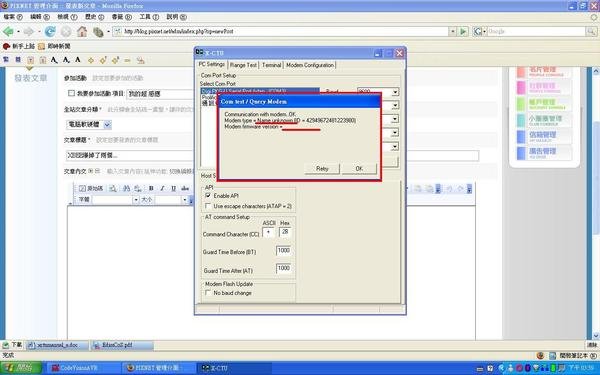This screenshot has width=600, height=375.
Task: Click the 廣告管理 sidebar button
Action: coord(544,153)
